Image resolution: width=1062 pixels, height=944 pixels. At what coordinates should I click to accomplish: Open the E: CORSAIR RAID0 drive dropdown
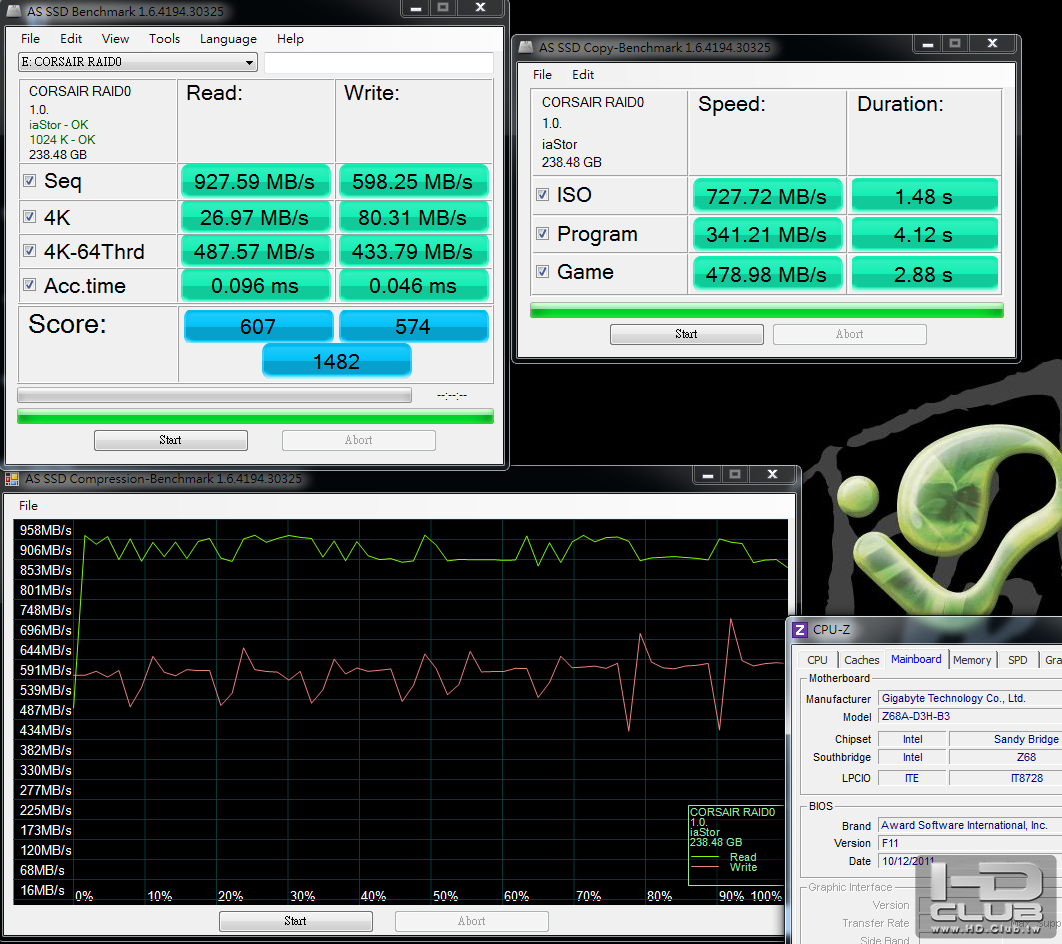(137, 62)
